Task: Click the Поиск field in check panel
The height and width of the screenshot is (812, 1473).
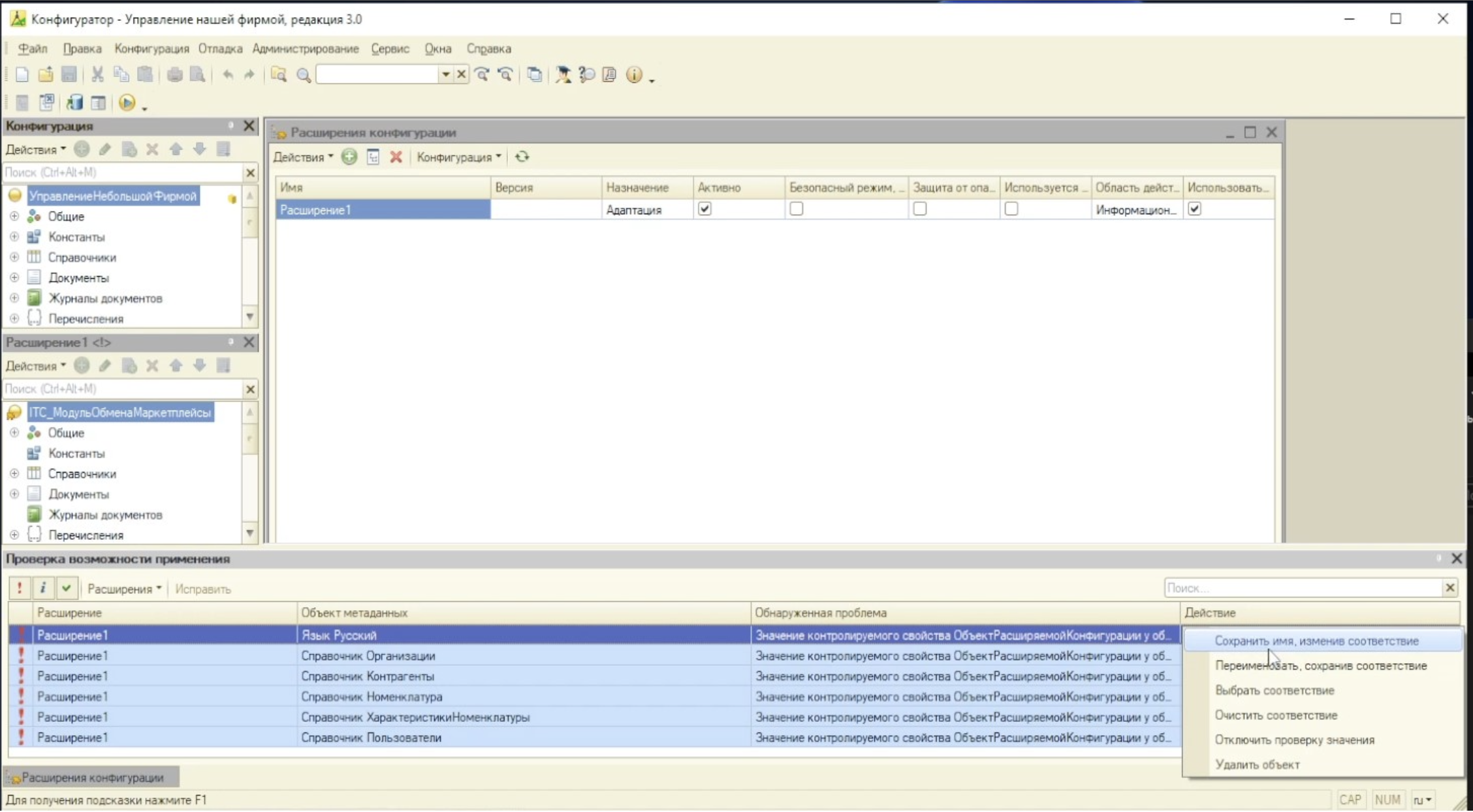Action: coord(1303,588)
